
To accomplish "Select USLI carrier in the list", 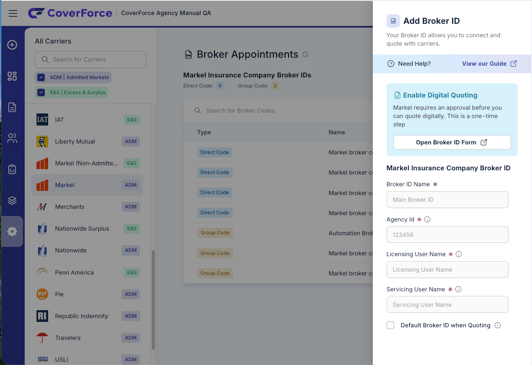I will [x=88, y=359].
